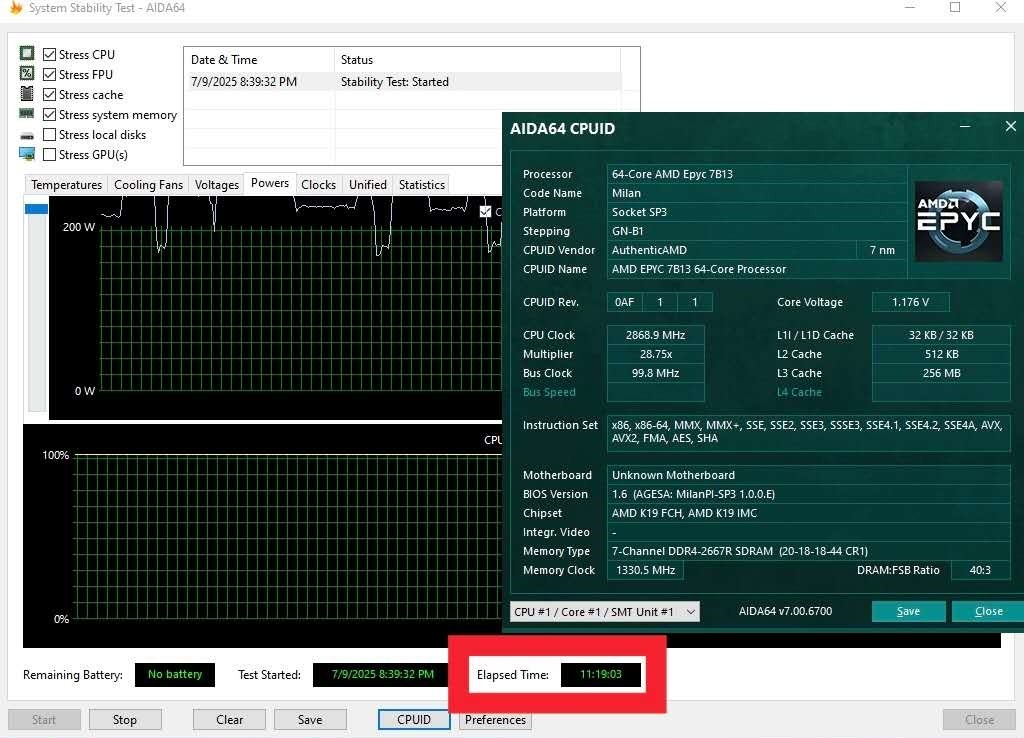Viewport: 1024px width, 738px height.
Task: Switch to the Unified tab
Action: coord(368,185)
